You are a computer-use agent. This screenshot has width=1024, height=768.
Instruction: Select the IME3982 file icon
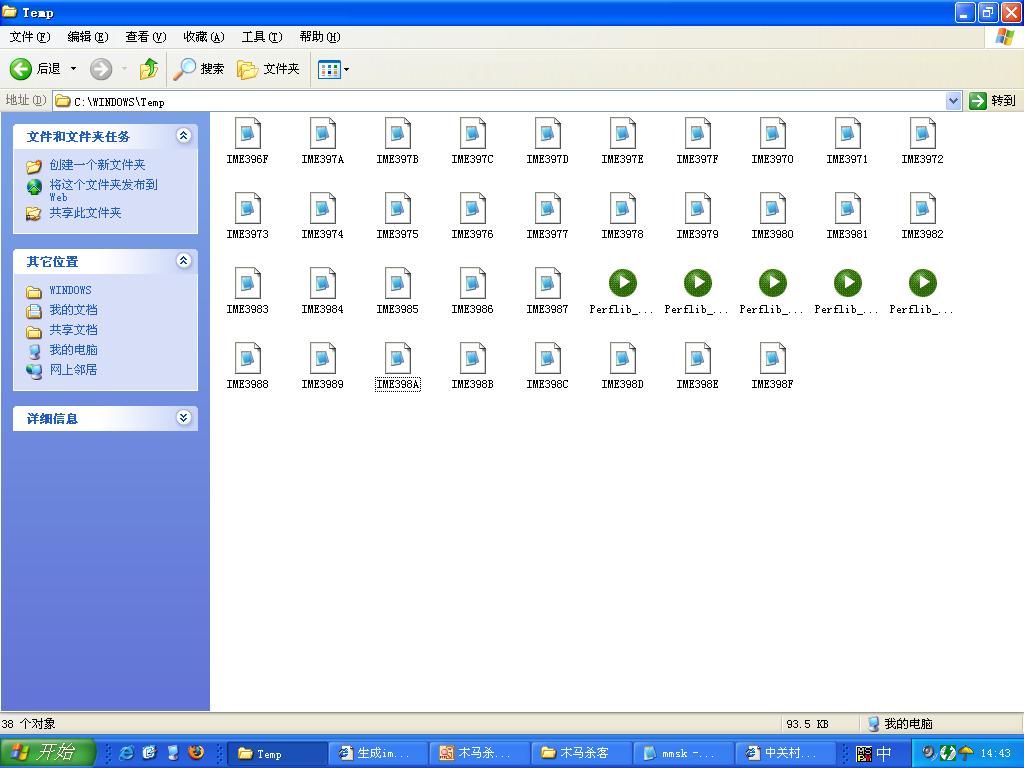tap(923, 208)
